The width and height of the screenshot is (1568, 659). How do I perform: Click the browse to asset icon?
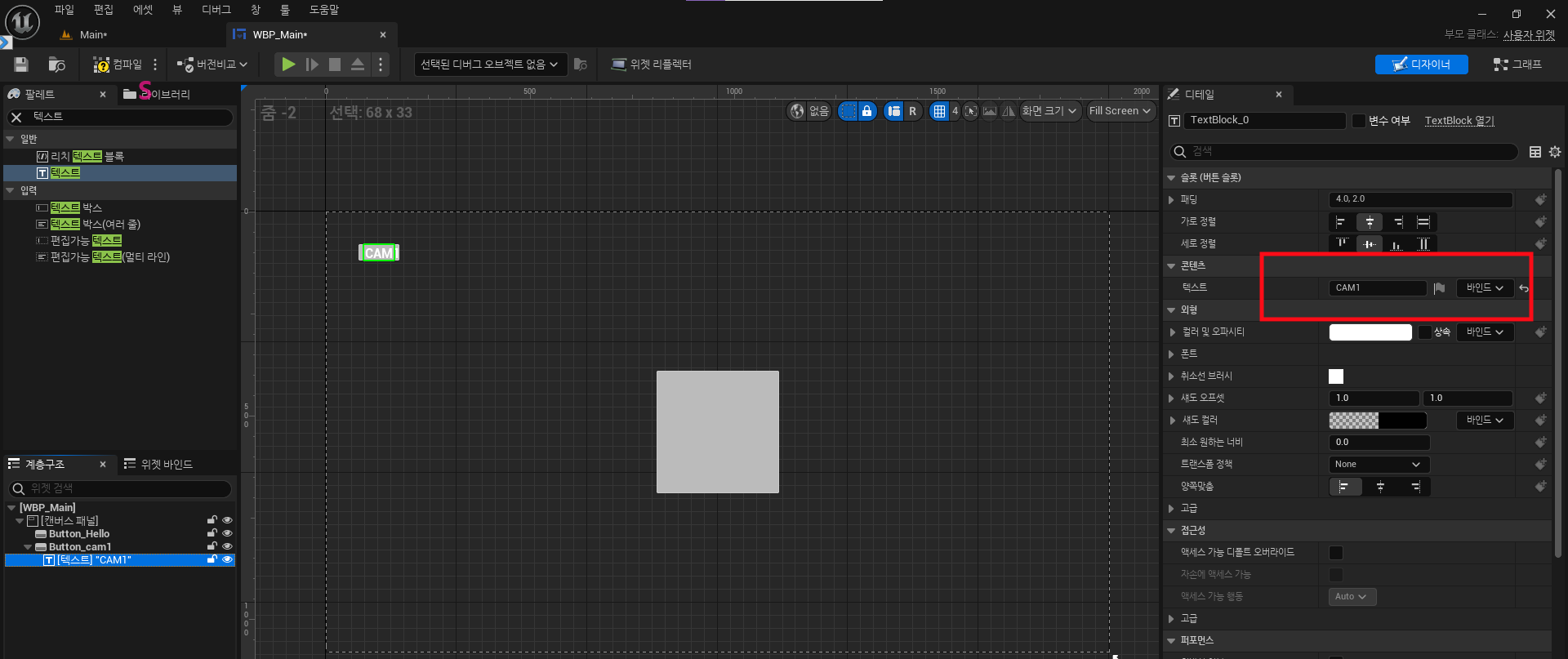click(56, 65)
